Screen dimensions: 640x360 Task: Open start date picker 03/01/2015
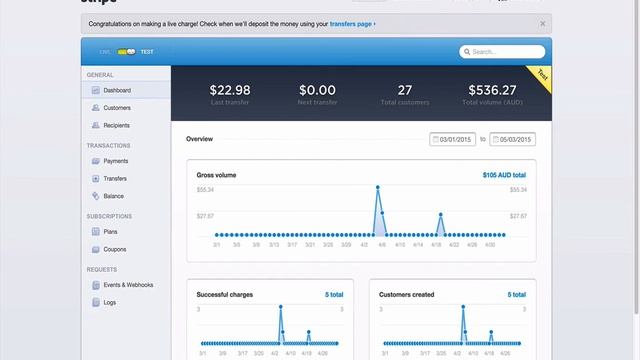coord(452,139)
